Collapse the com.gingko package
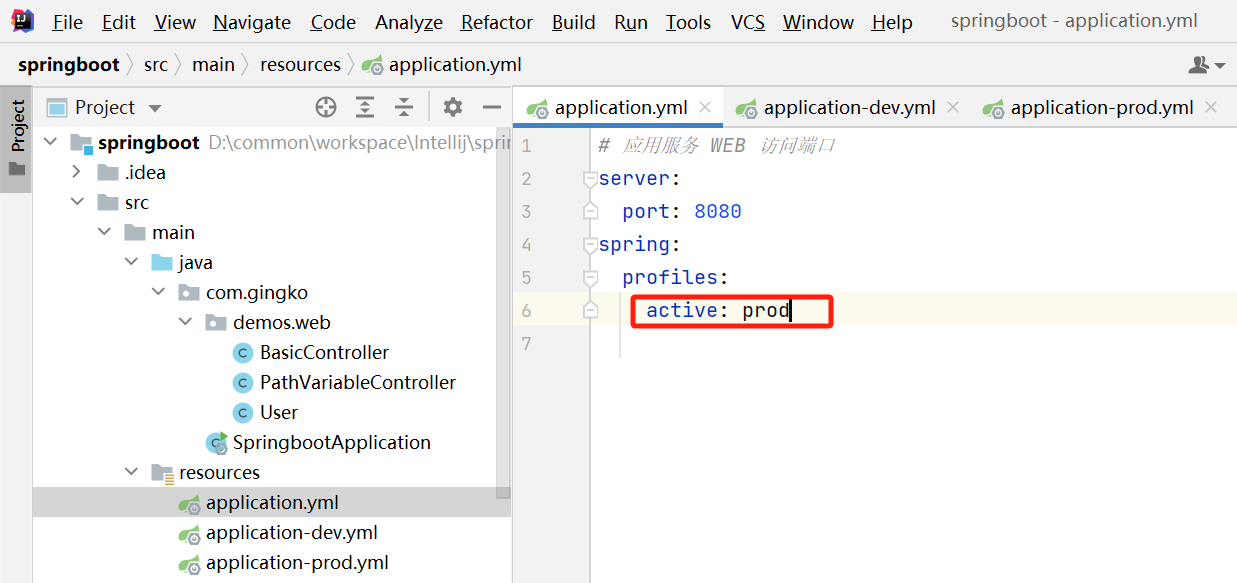 click(158, 293)
